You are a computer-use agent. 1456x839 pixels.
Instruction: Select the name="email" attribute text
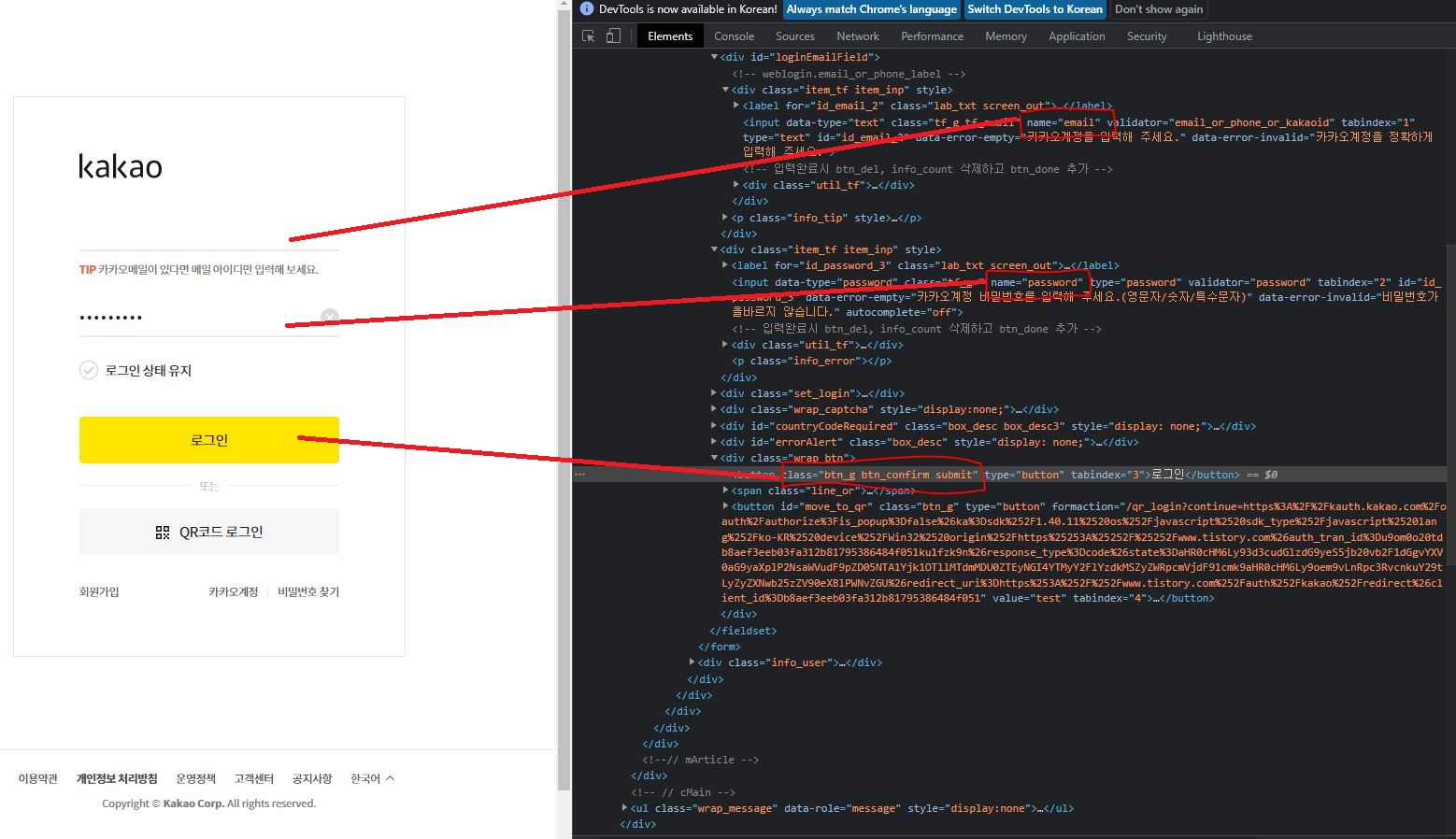(1063, 122)
